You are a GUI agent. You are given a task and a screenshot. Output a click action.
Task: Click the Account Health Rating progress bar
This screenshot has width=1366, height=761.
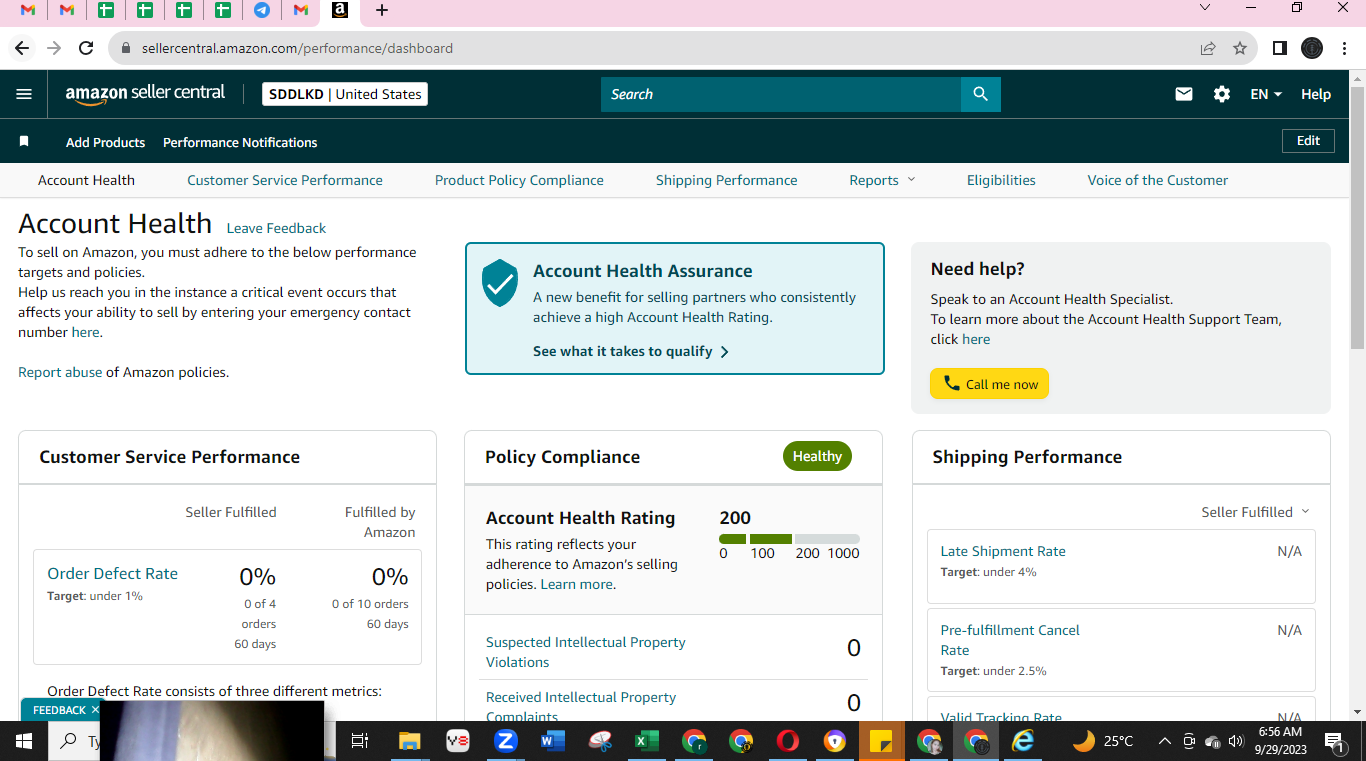789,539
